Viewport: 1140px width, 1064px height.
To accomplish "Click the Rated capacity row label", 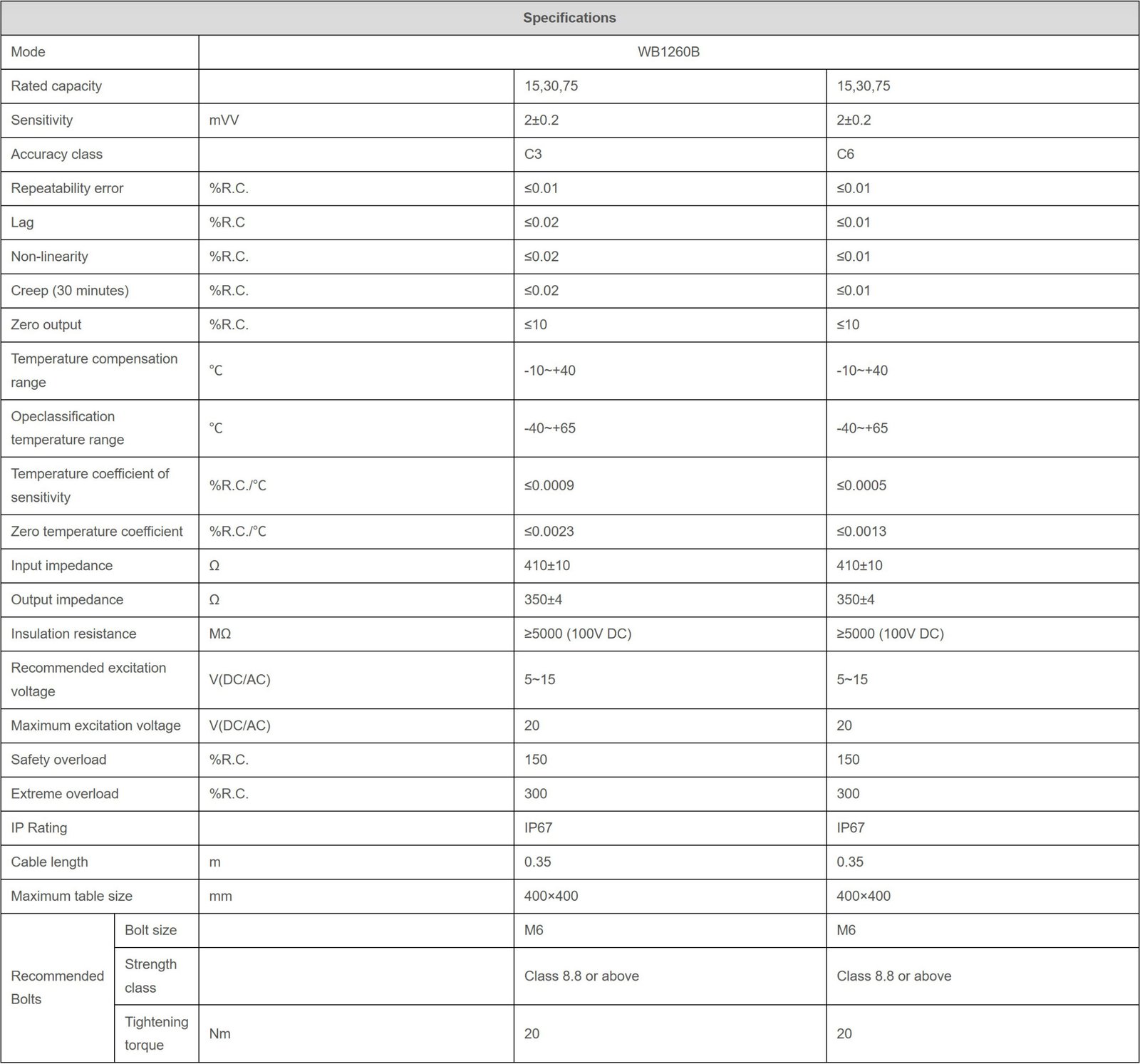I will 56,86.
